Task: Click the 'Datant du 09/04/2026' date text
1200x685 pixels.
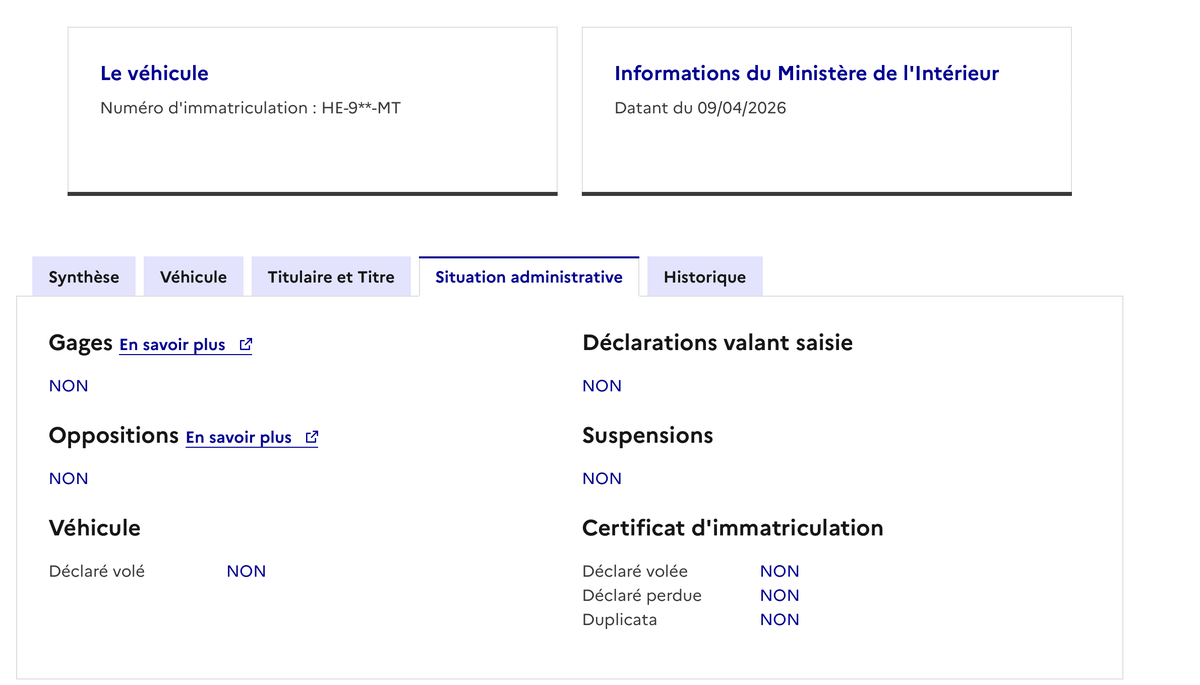Action: 700,108
